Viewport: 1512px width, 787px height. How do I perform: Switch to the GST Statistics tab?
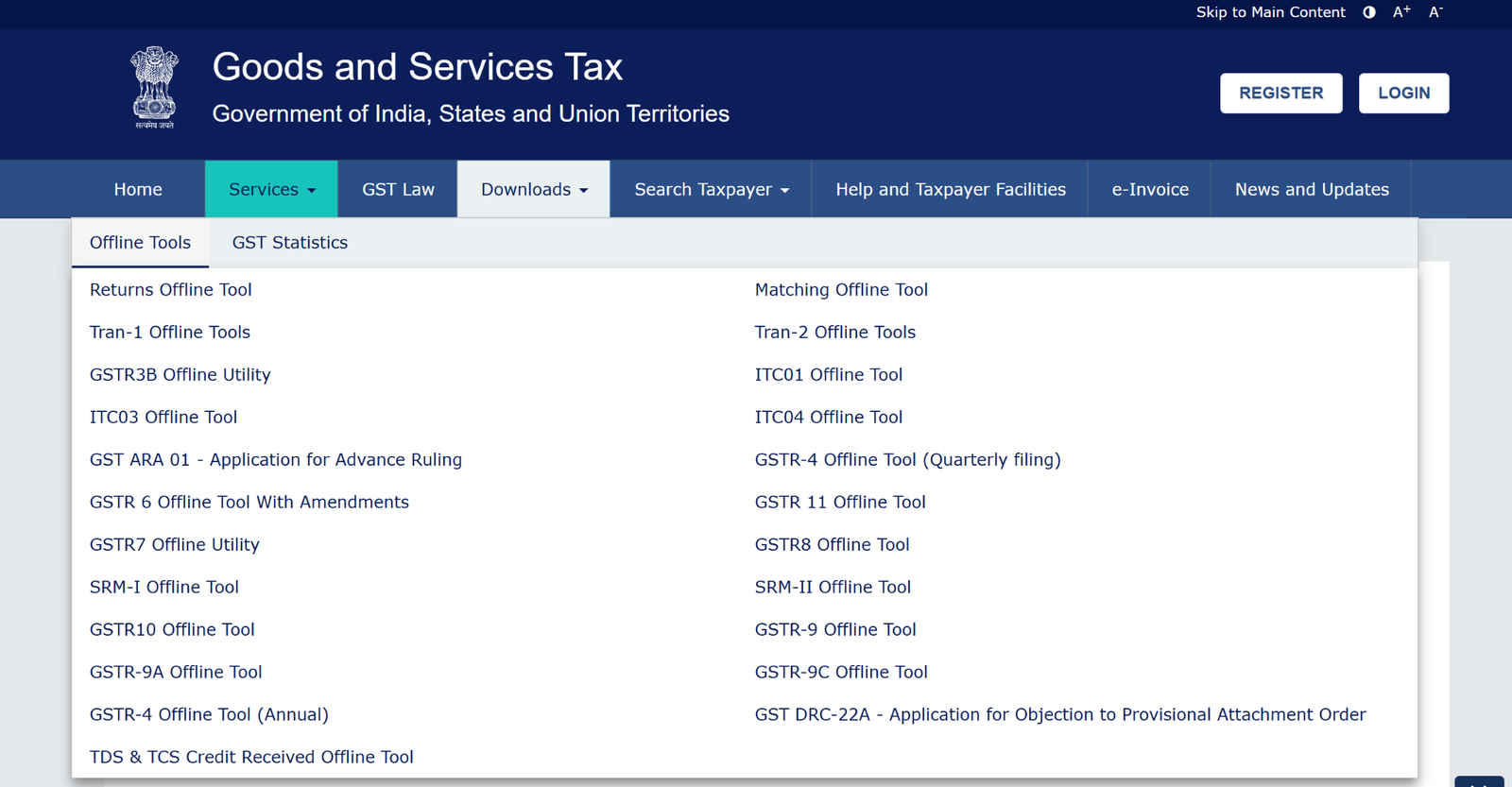[x=290, y=243]
